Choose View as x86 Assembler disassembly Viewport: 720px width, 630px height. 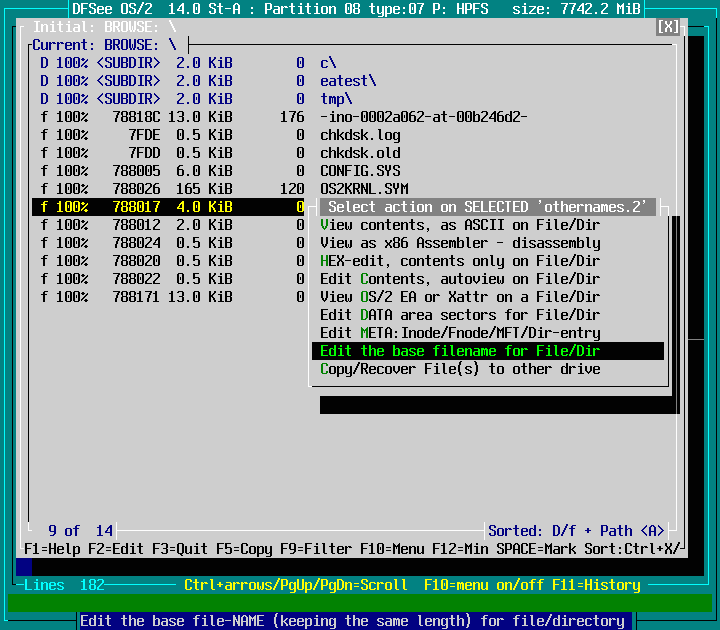460,243
